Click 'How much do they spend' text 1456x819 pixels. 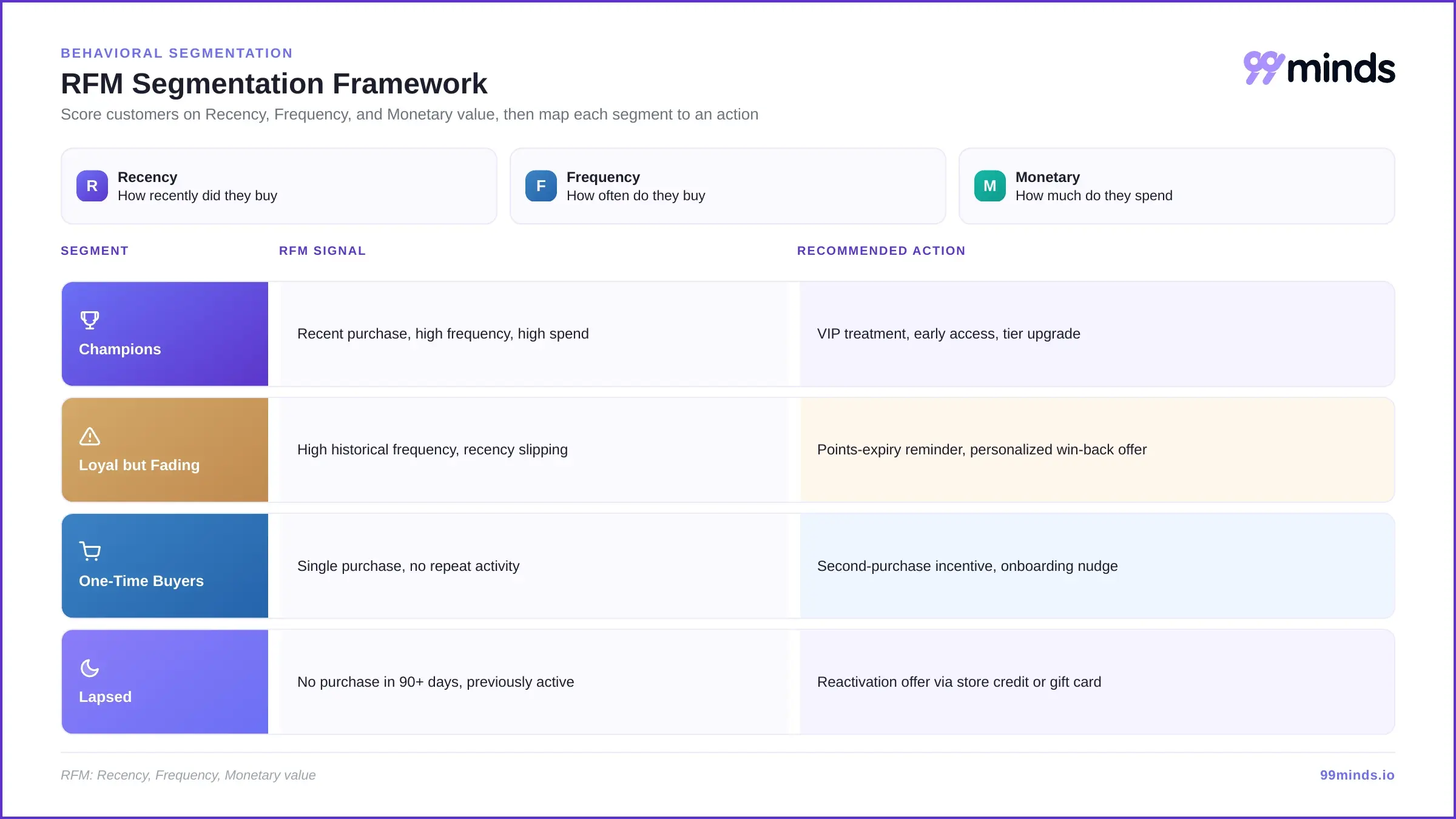coord(1094,195)
